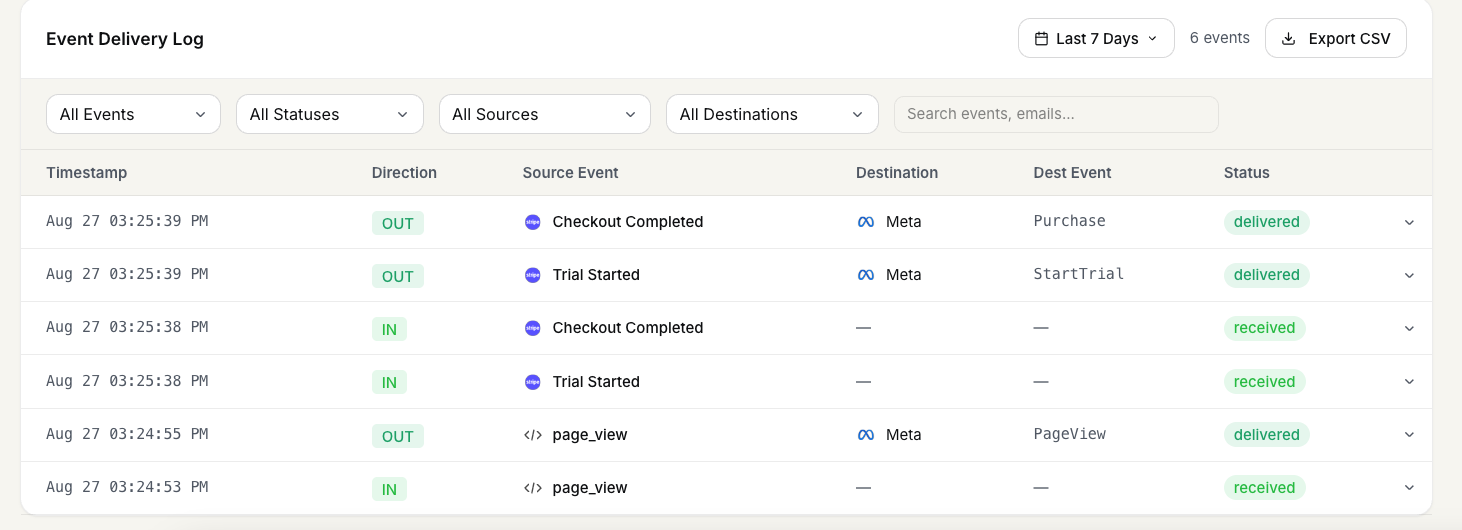Open the All Destinations filter dropdown

pyautogui.click(x=772, y=114)
